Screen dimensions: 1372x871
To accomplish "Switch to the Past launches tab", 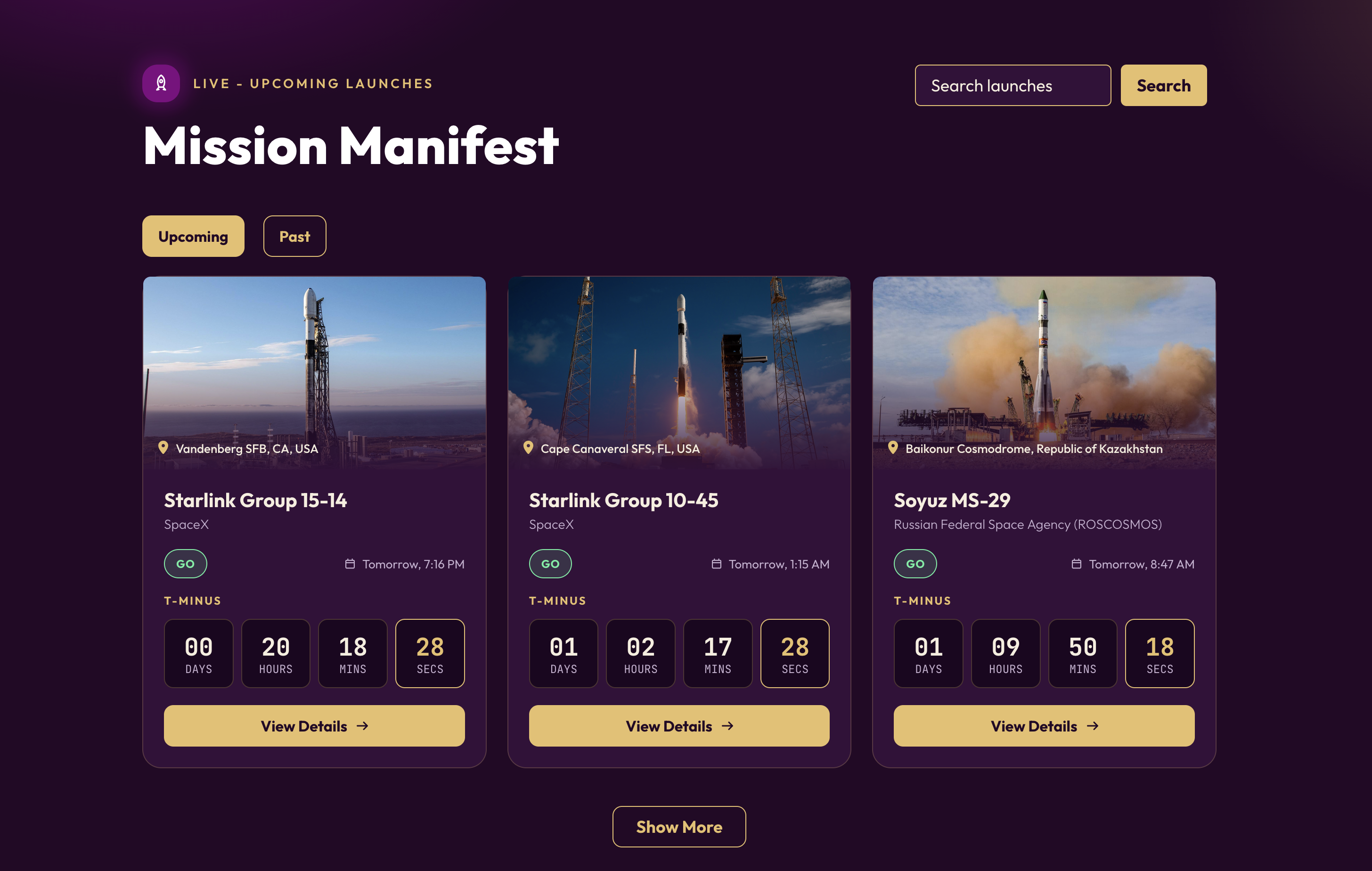I will 294,236.
